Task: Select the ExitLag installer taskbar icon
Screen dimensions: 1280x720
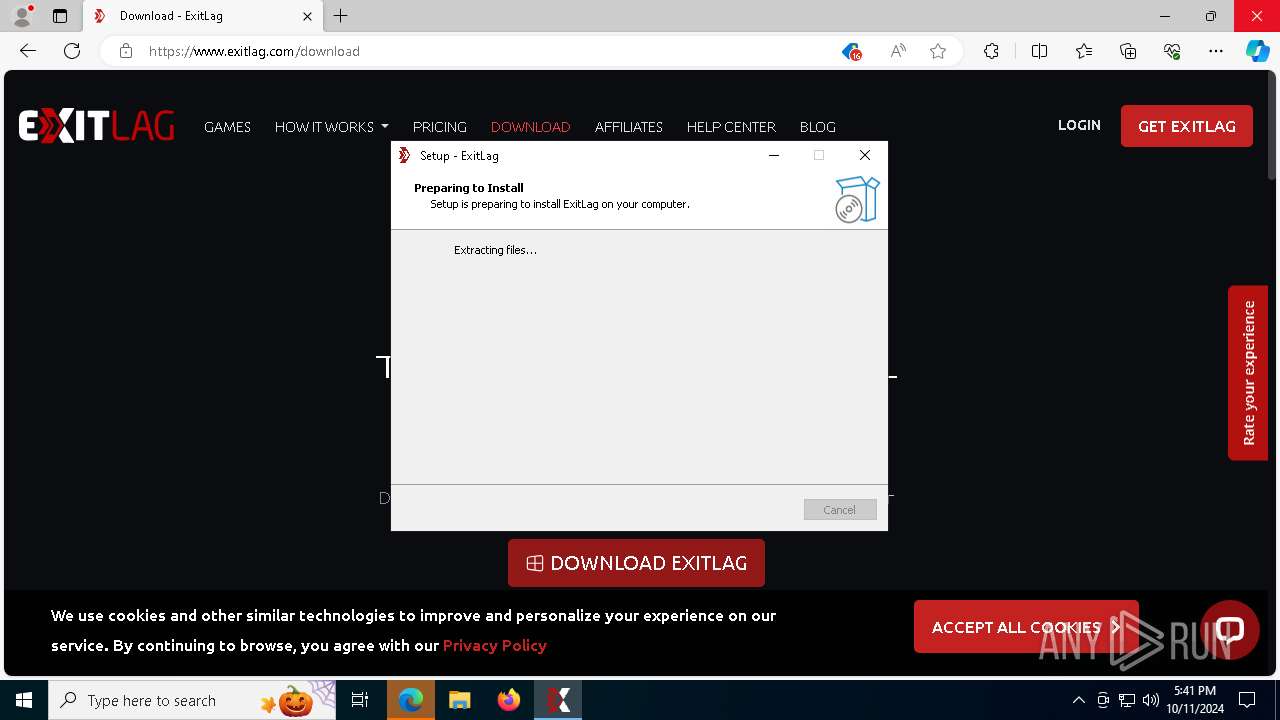Action: [x=558, y=700]
